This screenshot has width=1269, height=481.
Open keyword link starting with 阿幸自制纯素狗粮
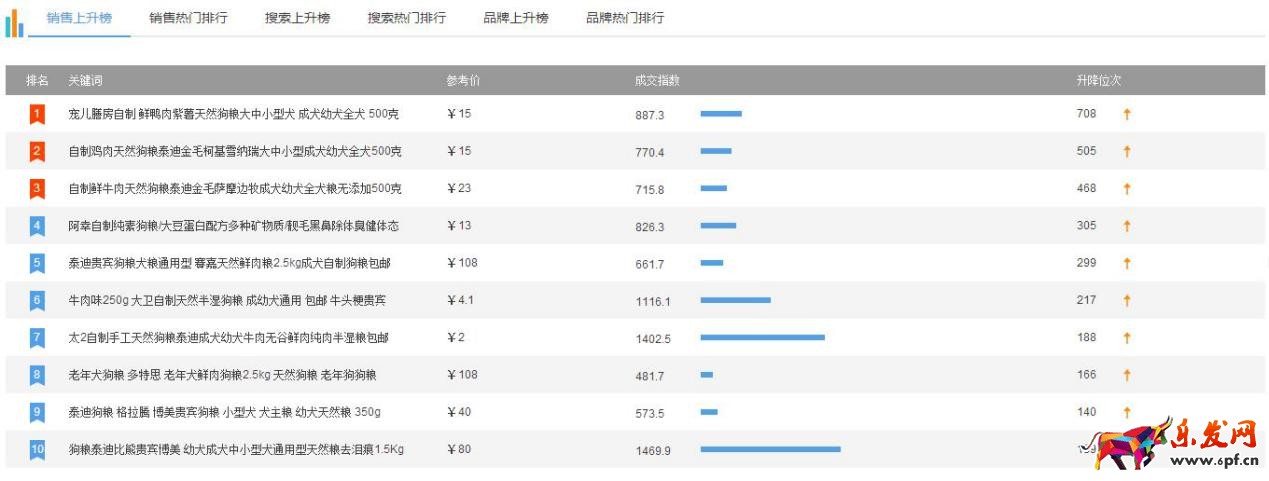tap(233, 226)
